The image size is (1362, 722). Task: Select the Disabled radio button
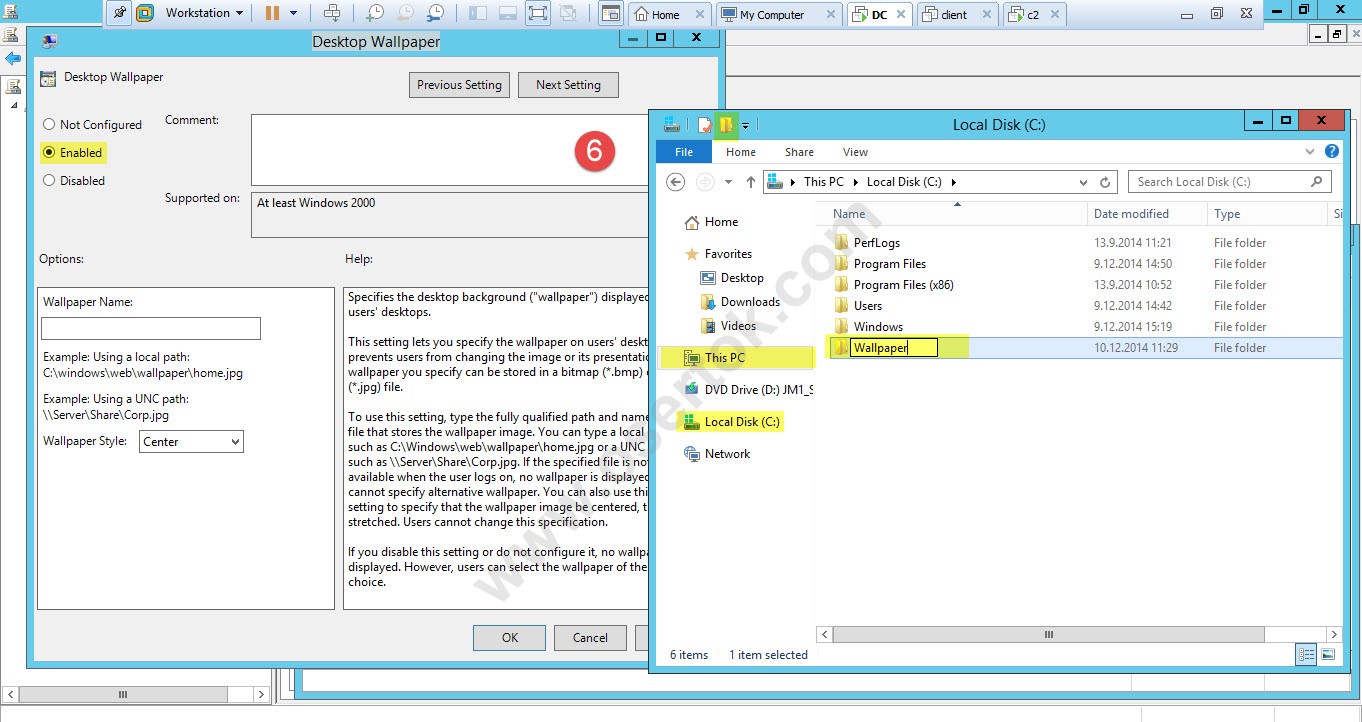click(x=49, y=181)
